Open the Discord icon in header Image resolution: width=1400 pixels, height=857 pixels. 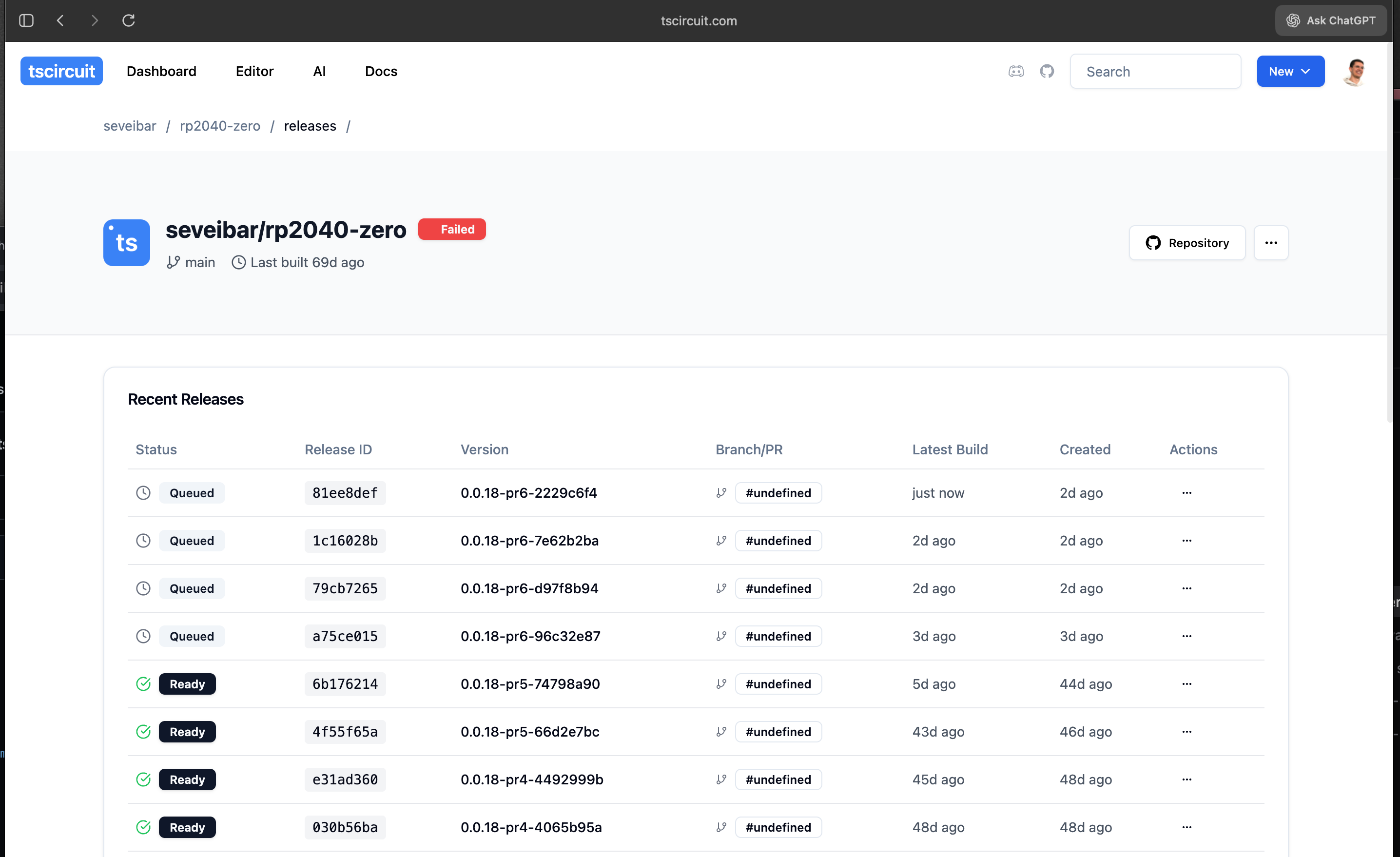point(1016,72)
